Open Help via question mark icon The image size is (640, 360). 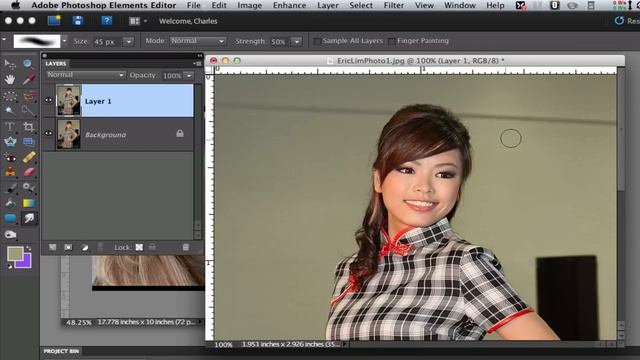(x=107, y=21)
